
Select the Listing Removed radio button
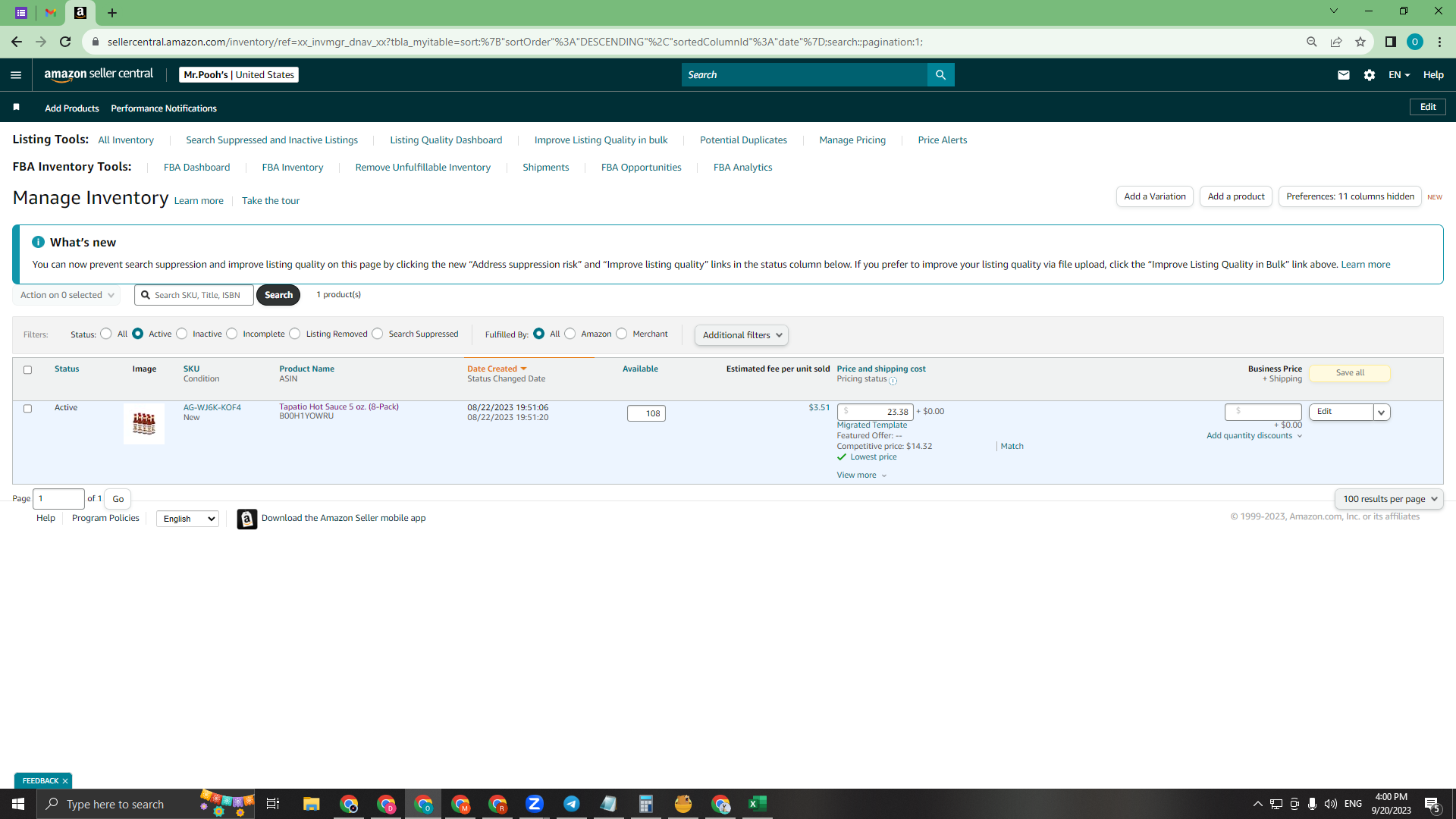tap(295, 334)
